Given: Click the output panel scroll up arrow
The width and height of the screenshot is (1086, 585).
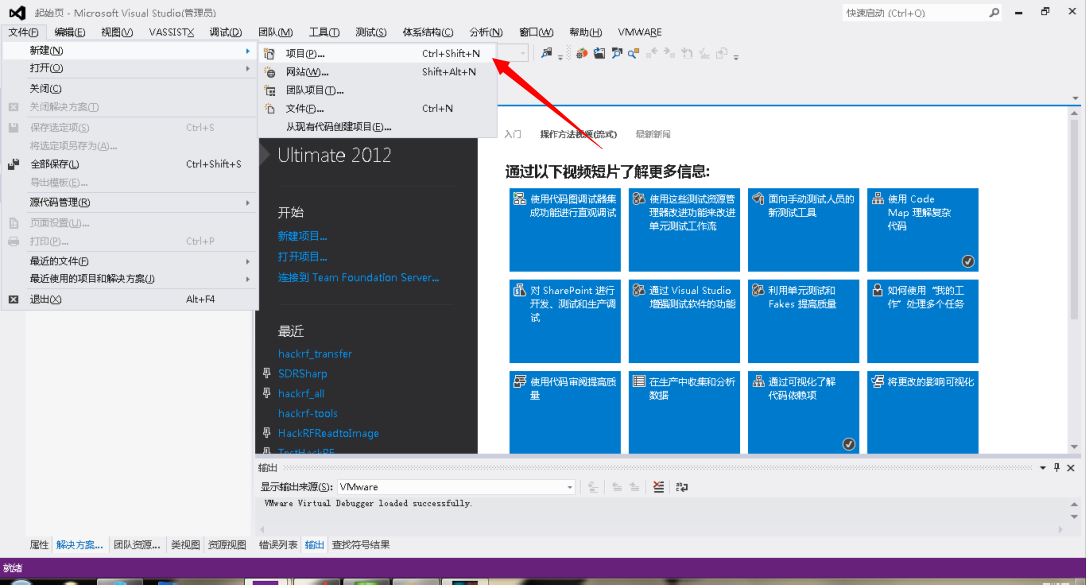Looking at the screenshot, I should click(x=1074, y=504).
